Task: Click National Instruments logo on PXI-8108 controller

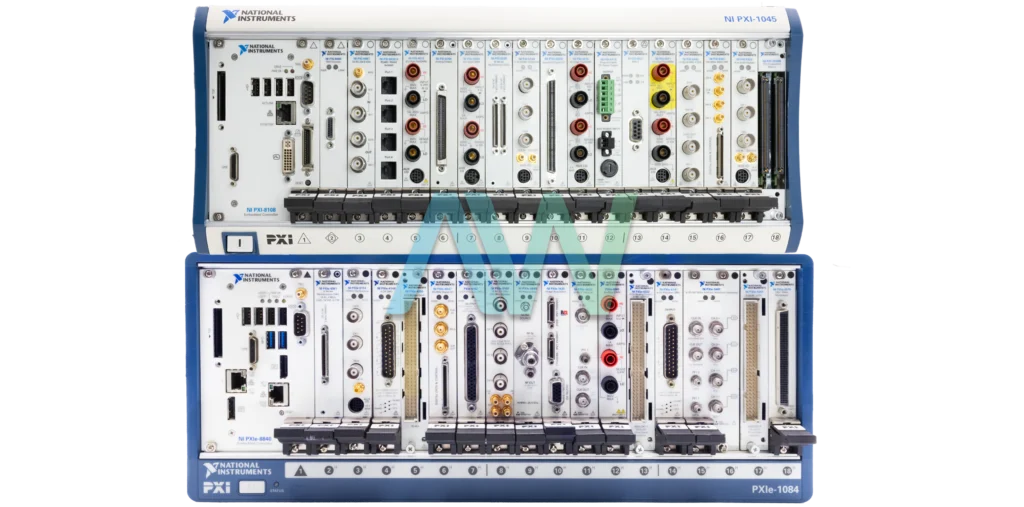Action: pyautogui.click(x=261, y=50)
